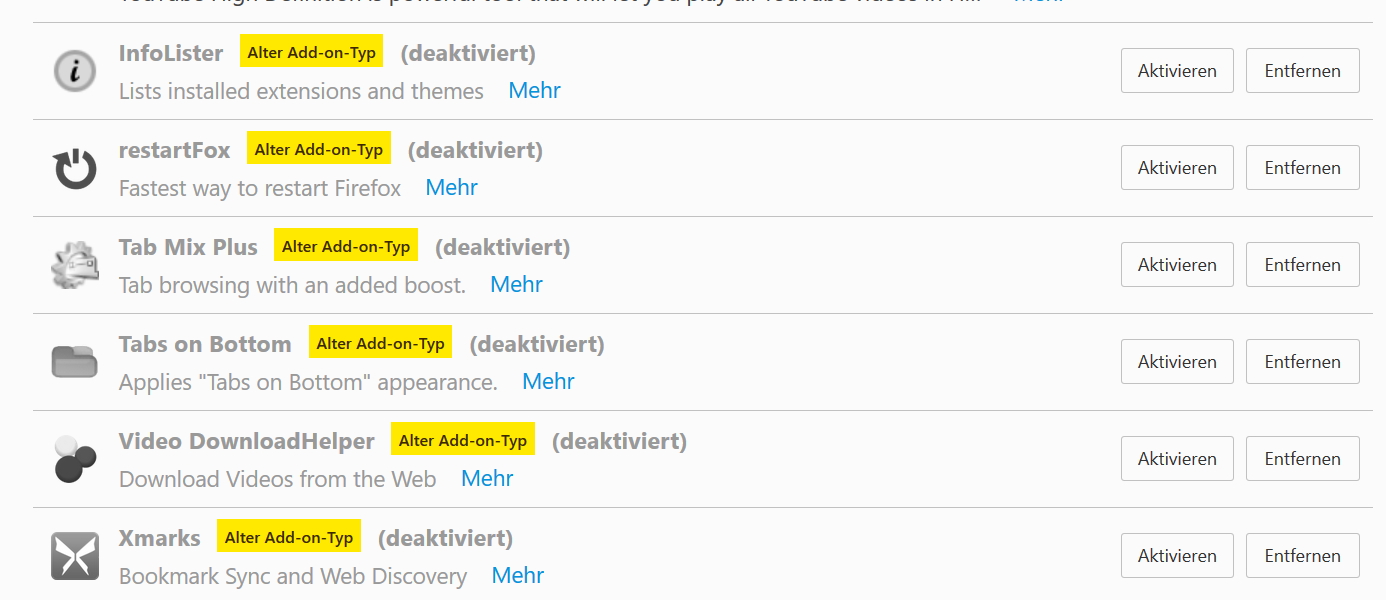Activate the InfoLister add-on

[x=1177, y=71]
